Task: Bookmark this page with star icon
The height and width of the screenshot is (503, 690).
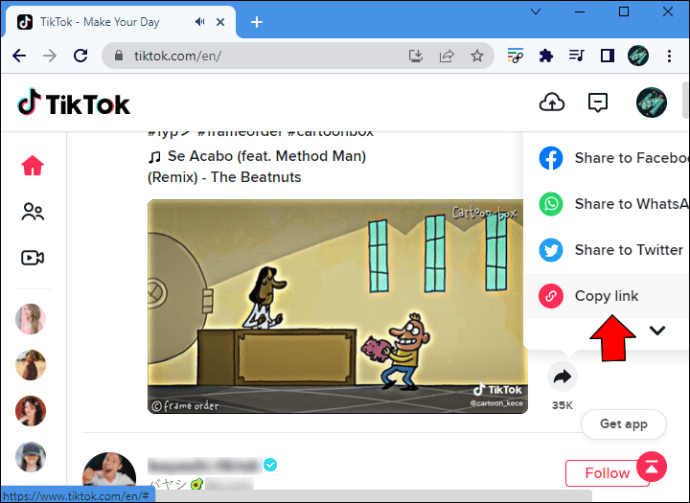Action: tap(477, 55)
